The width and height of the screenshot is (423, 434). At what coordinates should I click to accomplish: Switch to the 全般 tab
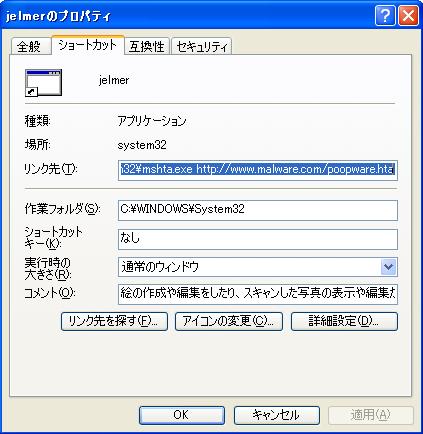(x=29, y=46)
